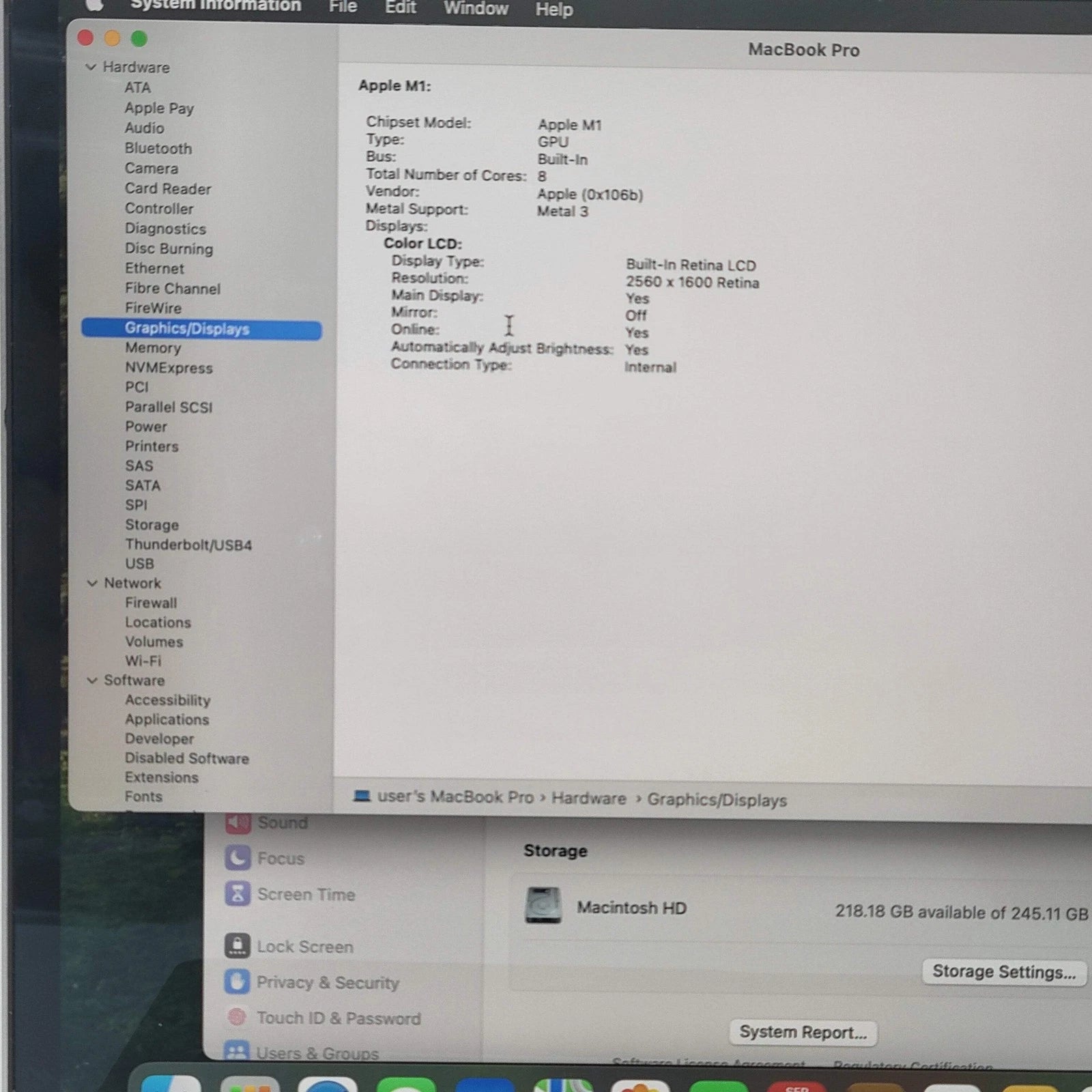
Task: Select Wi-Fi under Network
Action: click(143, 661)
